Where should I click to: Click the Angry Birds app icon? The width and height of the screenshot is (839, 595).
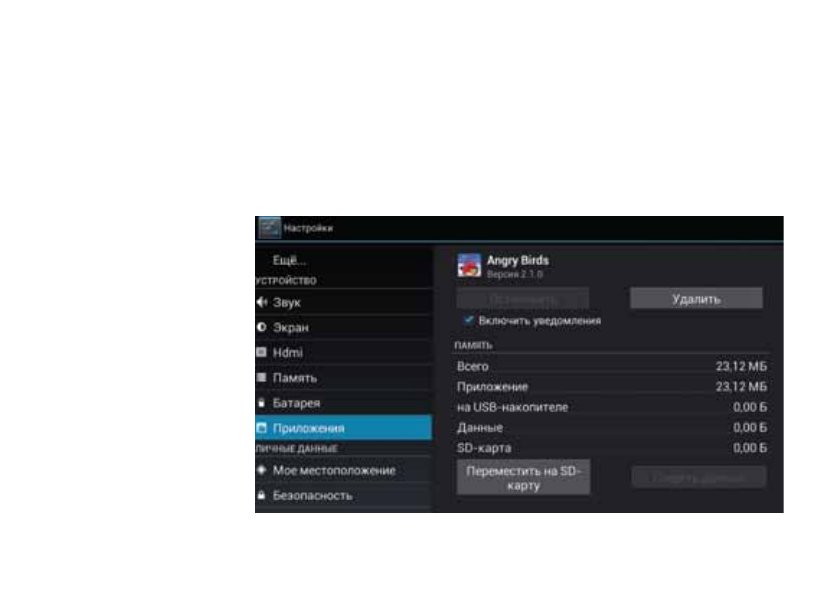[469, 265]
